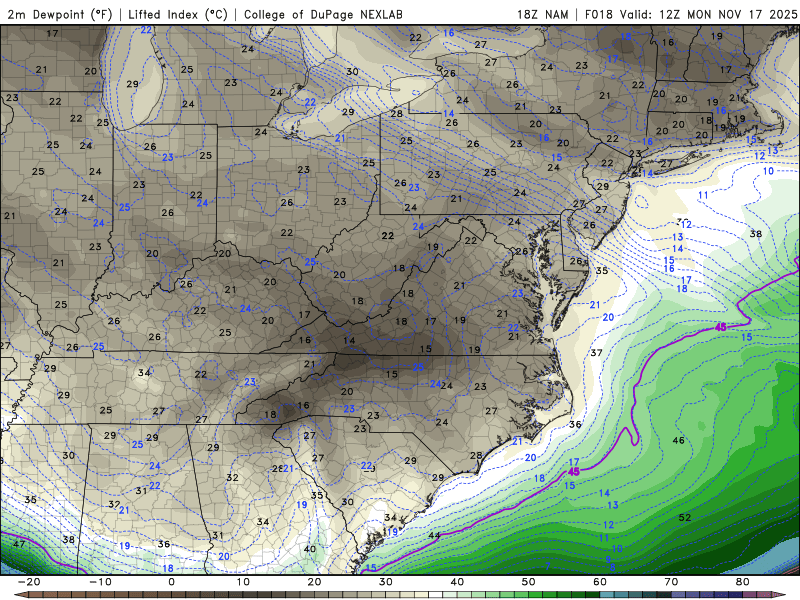
Task: Click the 50 label on the color scale
Action: 529,582
